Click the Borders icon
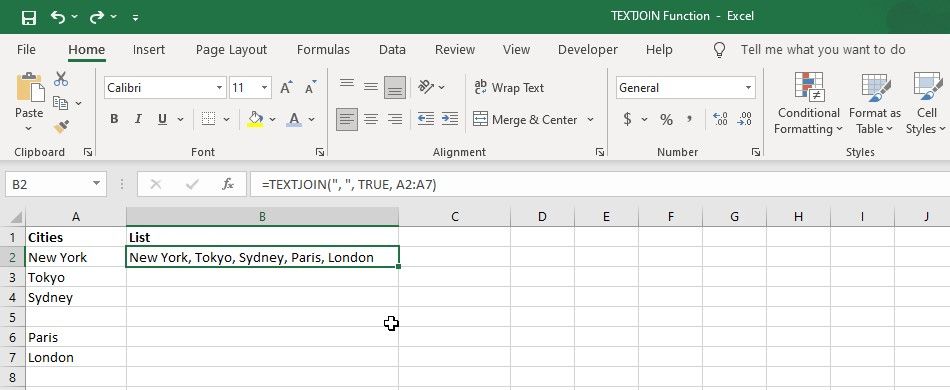Viewport: 950px width, 390px height. point(208,119)
